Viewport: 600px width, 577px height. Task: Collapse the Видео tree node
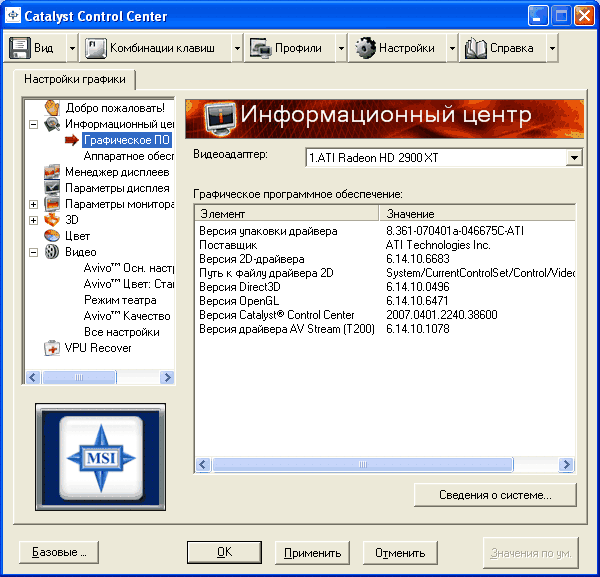[x=34, y=252]
